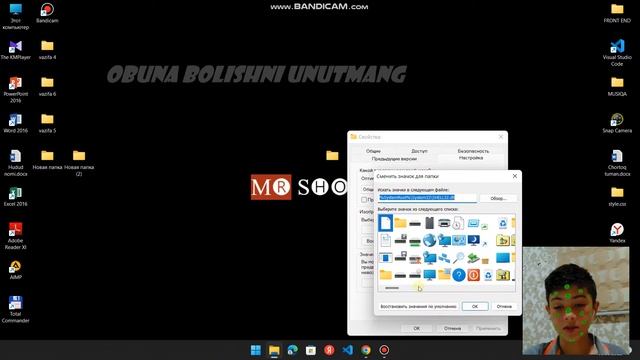Select the Yandex desktop shortcut

pyautogui.click(x=617, y=233)
